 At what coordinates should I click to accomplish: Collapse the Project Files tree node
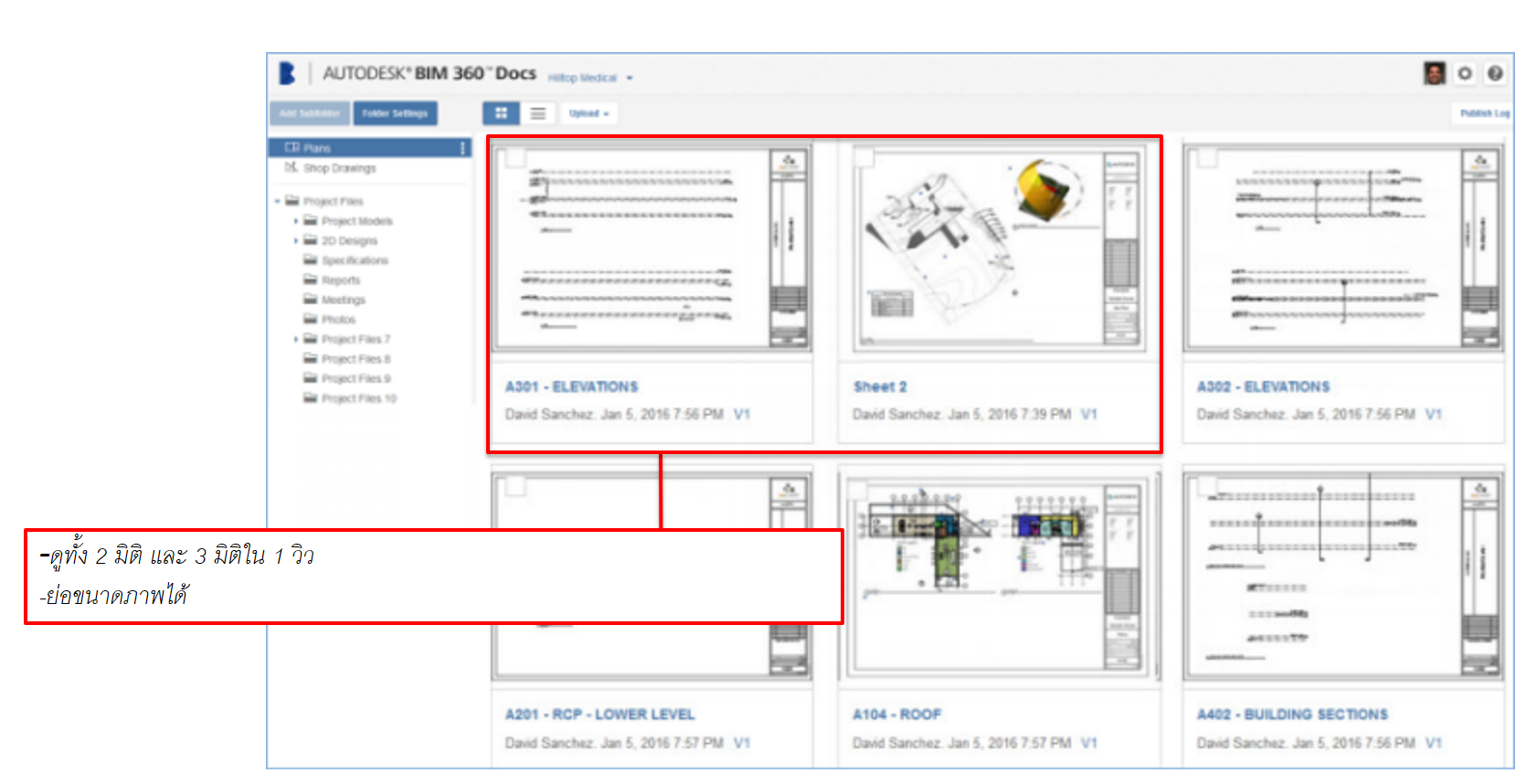(x=278, y=201)
